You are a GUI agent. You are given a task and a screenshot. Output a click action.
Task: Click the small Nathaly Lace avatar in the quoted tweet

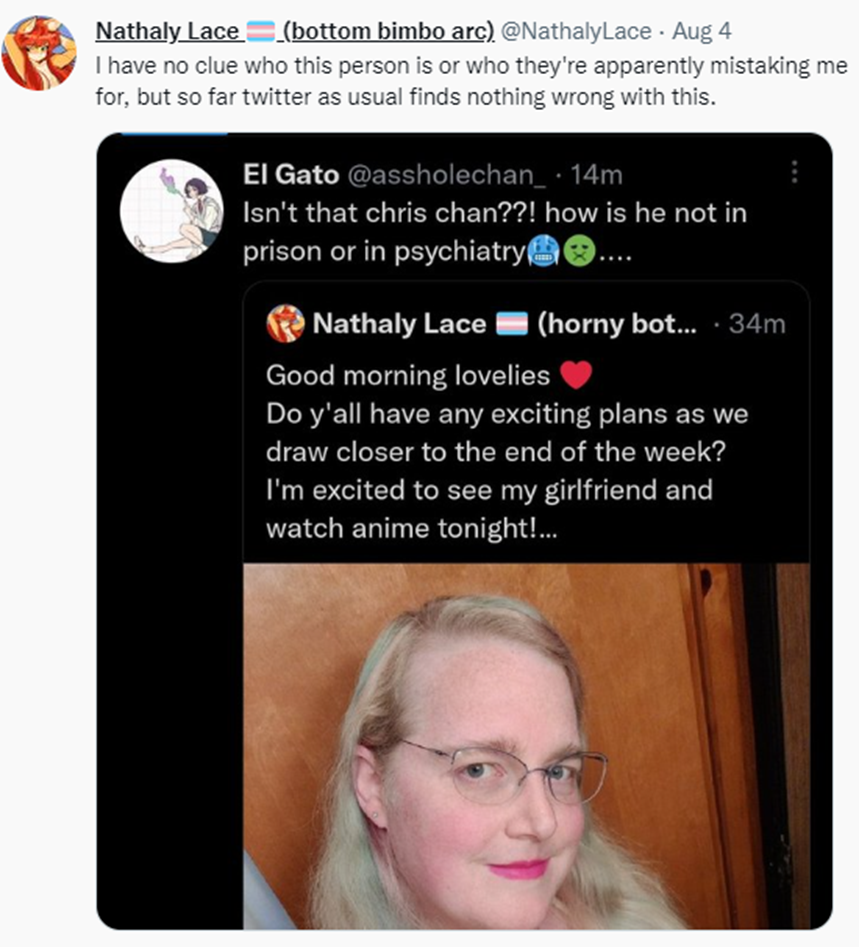click(x=286, y=324)
